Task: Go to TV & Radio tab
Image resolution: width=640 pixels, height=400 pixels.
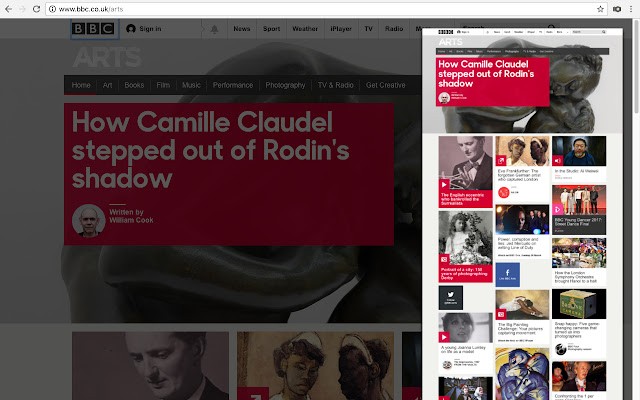Action: [x=335, y=85]
